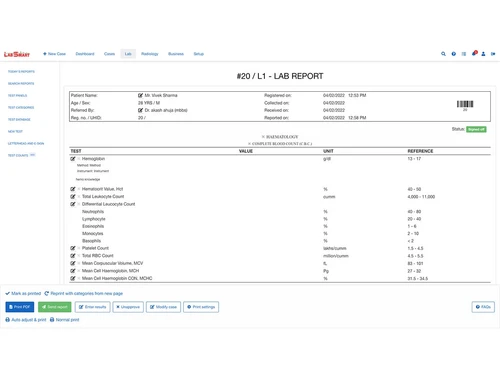Click reference value 4,000 - 11,000

click(421, 197)
